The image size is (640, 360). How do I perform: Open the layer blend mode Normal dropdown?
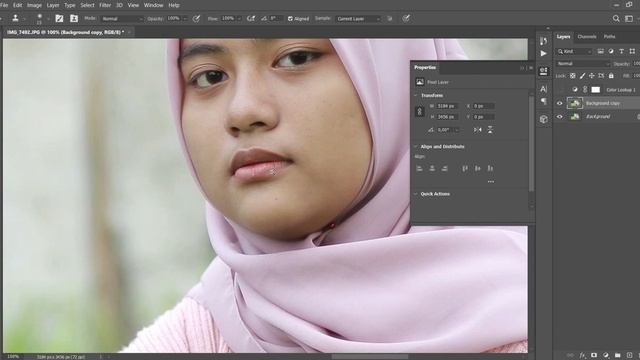point(583,64)
